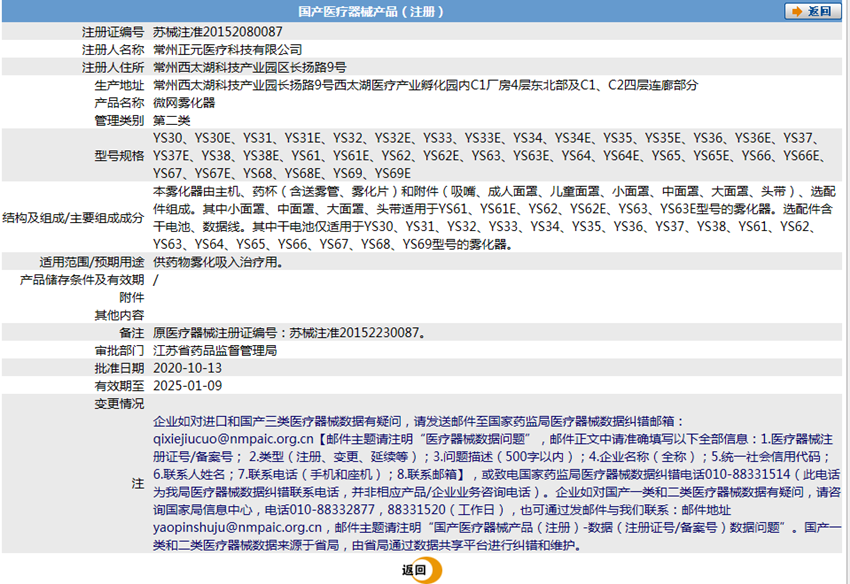
Task: Click the production address value text
Action: [x=426, y=85]
